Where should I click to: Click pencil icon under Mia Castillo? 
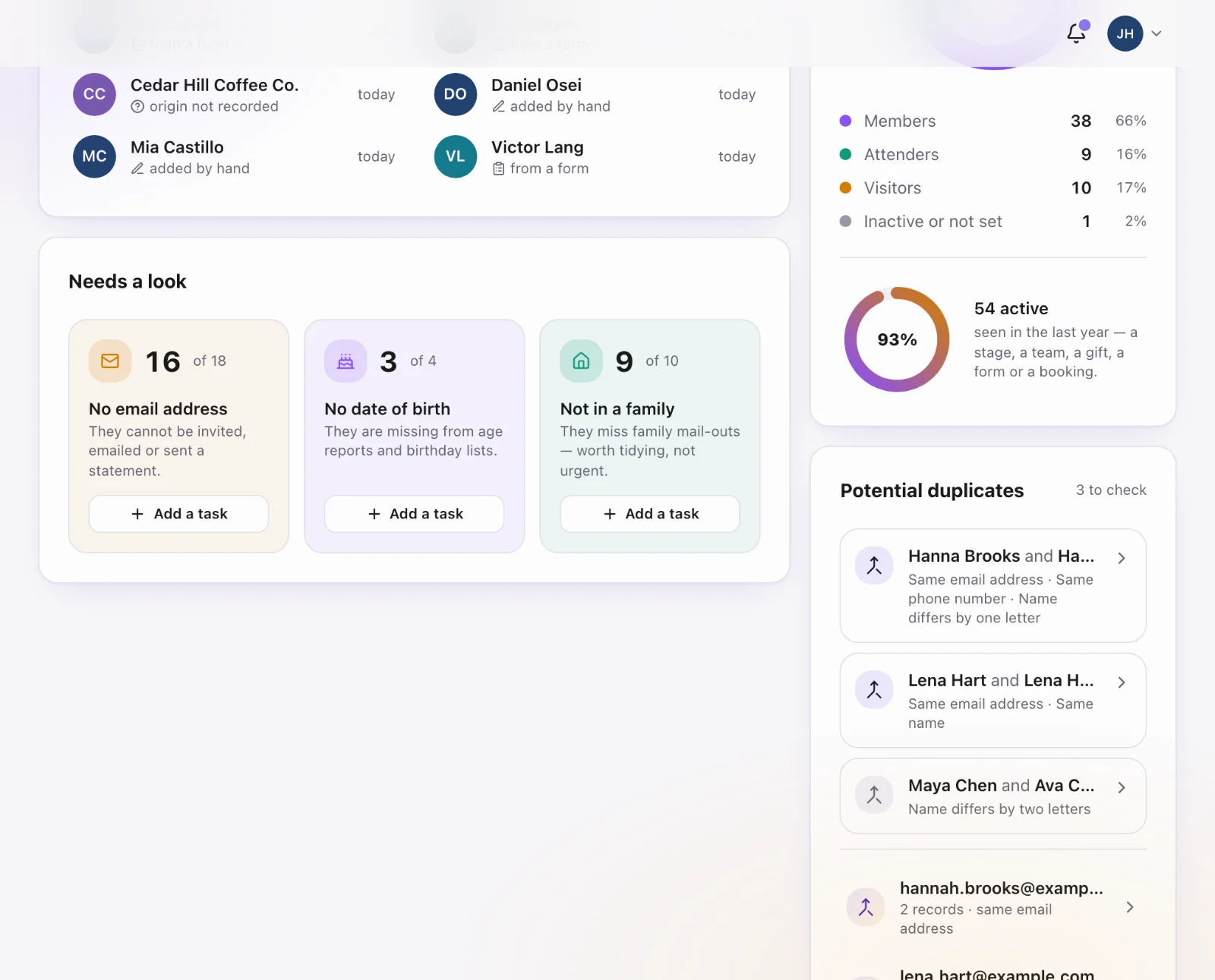[137, 169]
